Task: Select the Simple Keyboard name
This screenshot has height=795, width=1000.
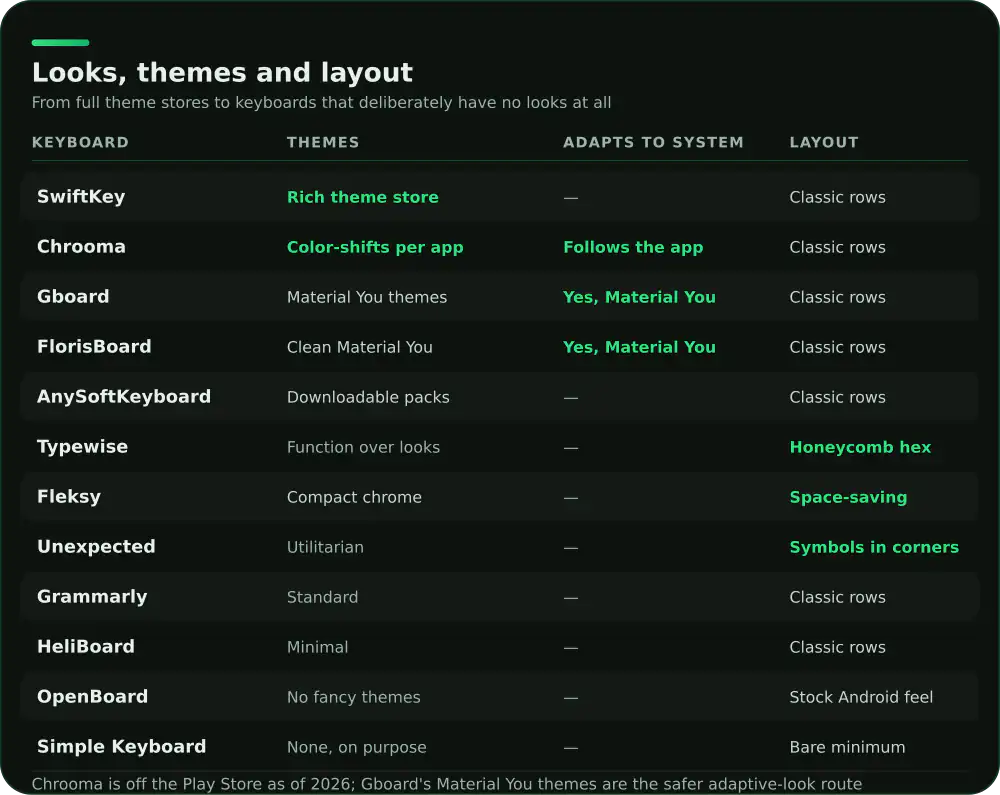Action: click(121, 747)
